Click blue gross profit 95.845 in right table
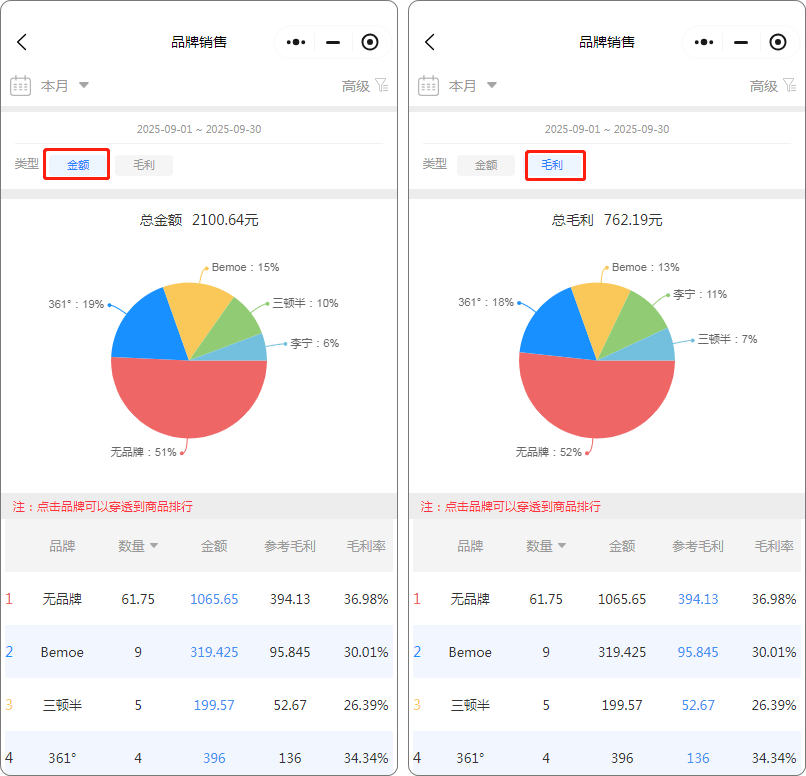This screenshot has width=806, height=776. click(x=698, y=652)
